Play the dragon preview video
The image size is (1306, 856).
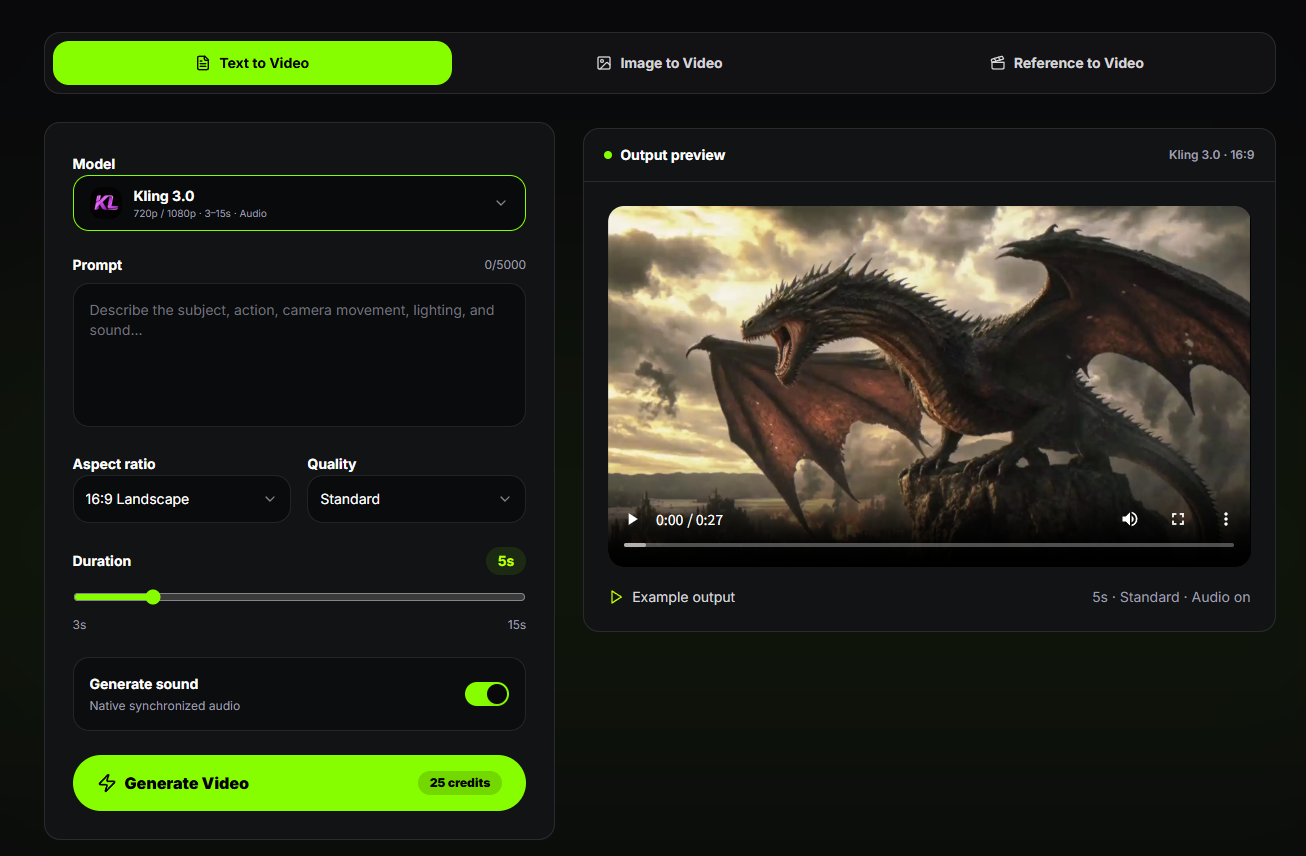pos(632,519)
